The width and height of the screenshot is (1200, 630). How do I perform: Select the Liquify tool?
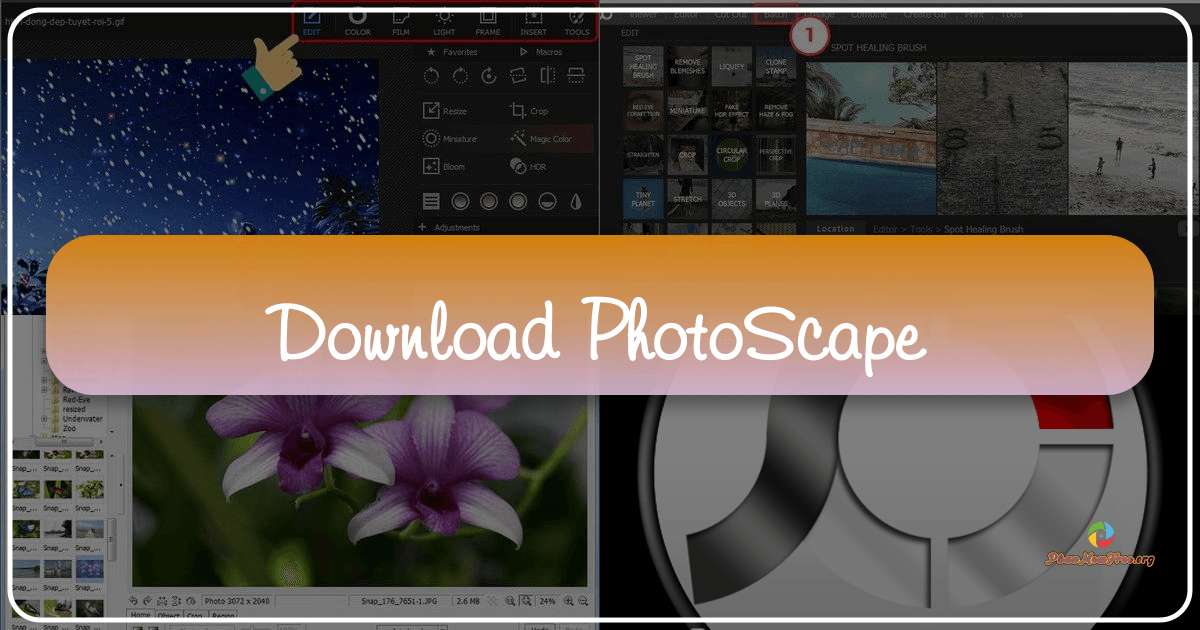(x=731, y=66)
